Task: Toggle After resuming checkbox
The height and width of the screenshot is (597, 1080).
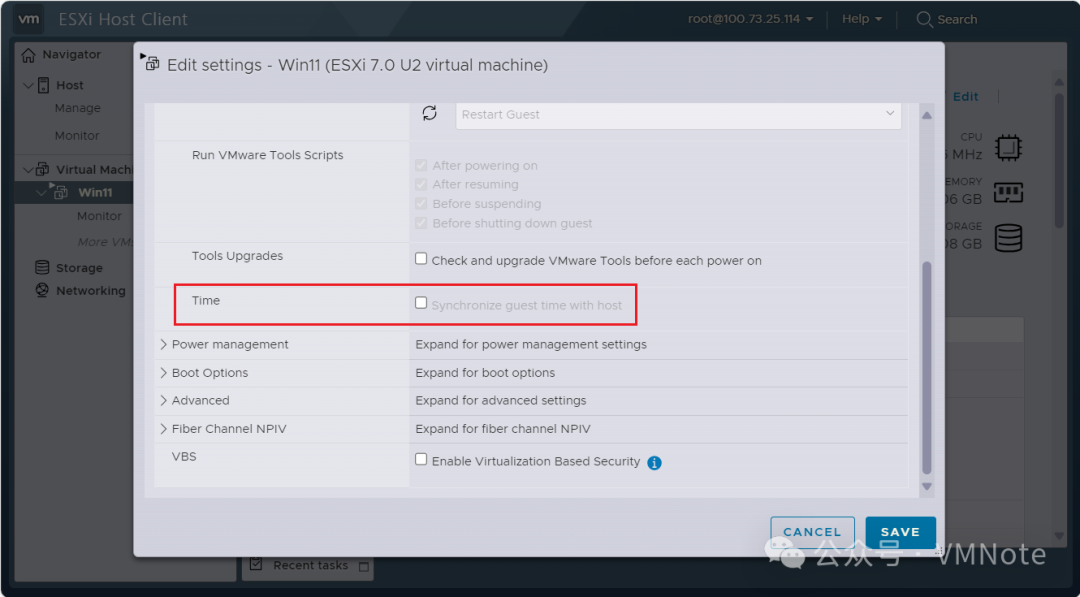Action: point(421,185)
